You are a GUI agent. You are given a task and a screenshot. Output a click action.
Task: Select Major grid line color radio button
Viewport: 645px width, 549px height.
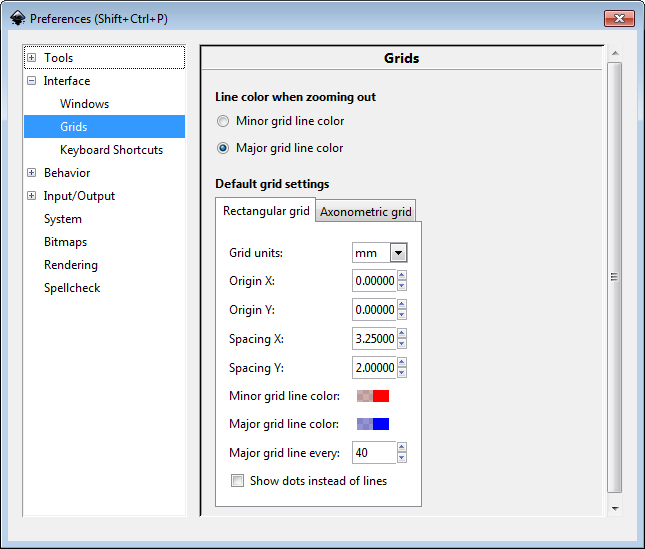[x=223, y=148]
